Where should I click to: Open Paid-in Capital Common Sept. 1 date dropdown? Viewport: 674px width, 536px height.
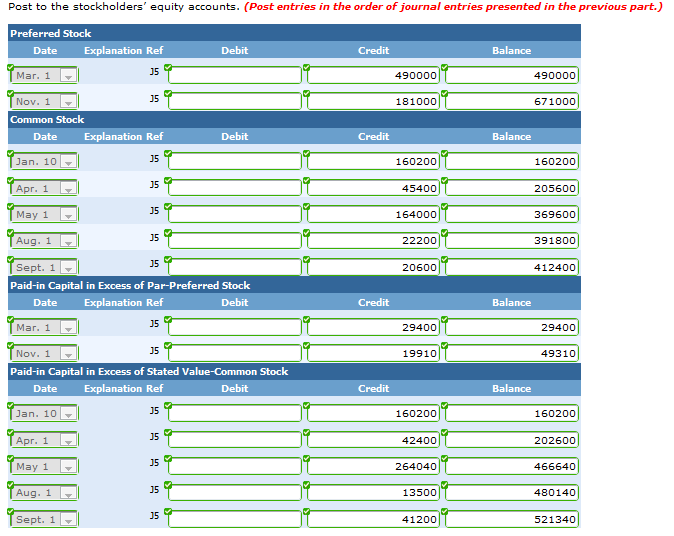tap(43, 520)
